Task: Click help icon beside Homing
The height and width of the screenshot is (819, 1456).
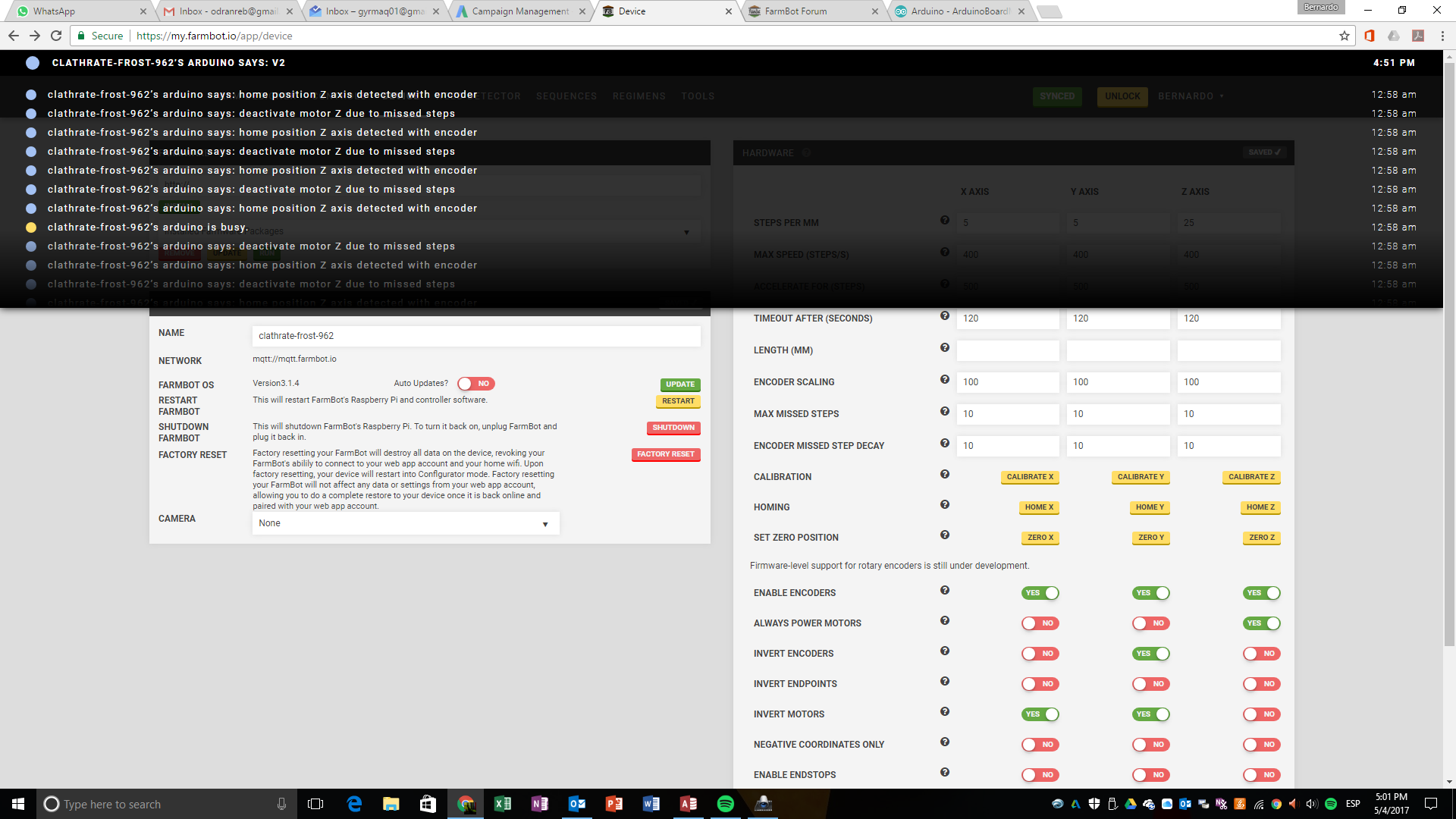Action: [x=945, y=504]
